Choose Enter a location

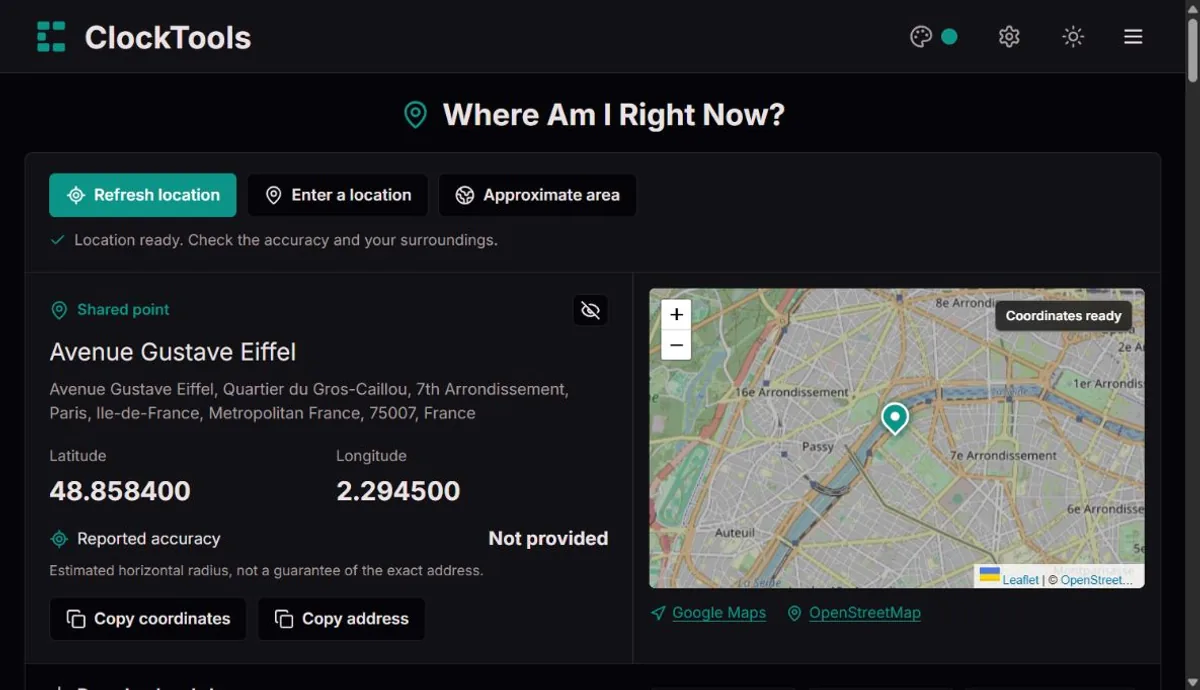[338, 195]
